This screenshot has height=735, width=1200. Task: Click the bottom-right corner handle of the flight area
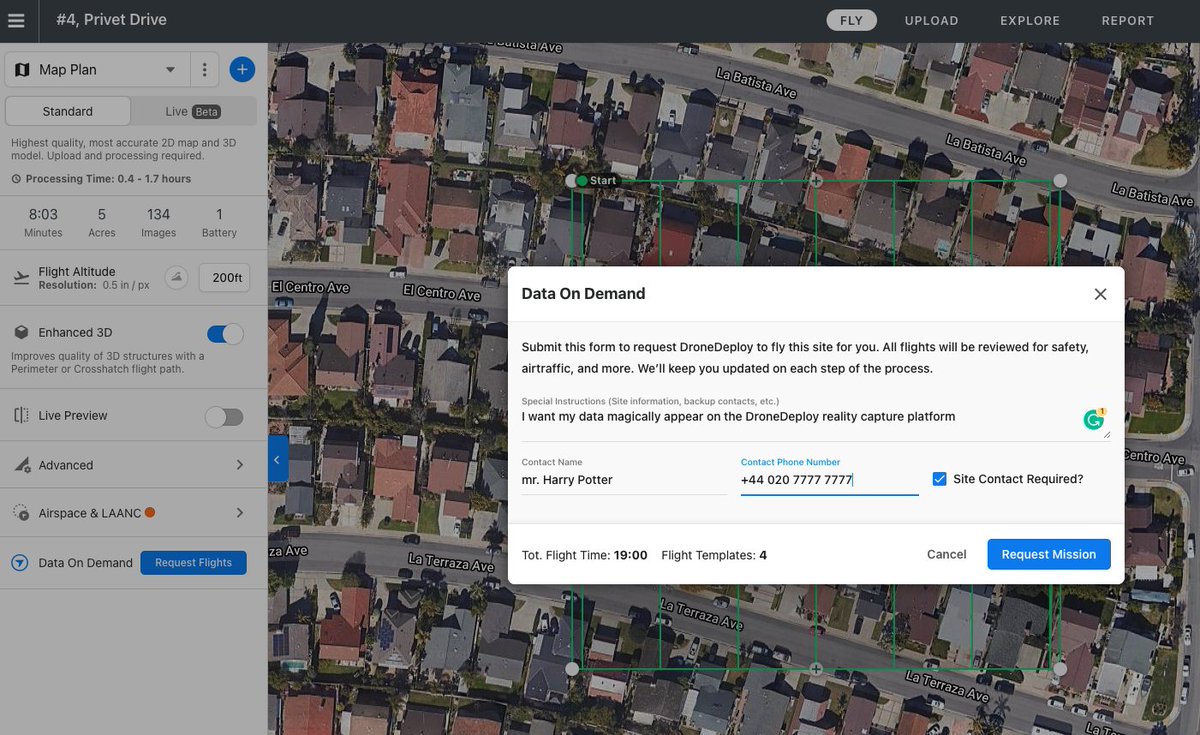pos(1060,668)
